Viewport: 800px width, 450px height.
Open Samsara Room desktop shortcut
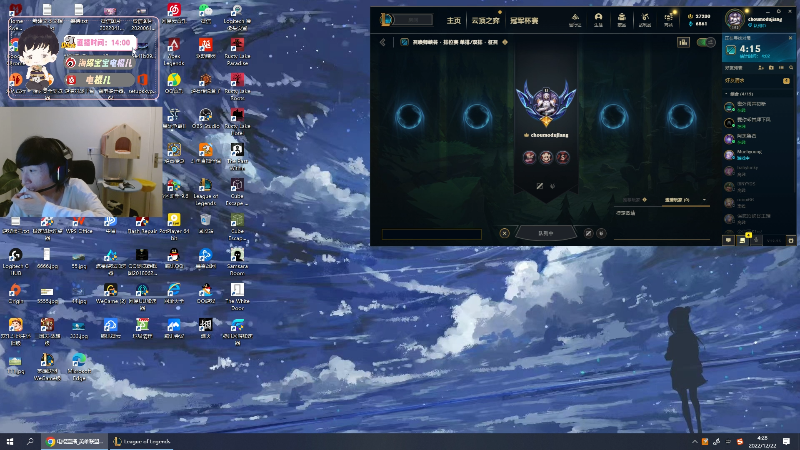237,262
